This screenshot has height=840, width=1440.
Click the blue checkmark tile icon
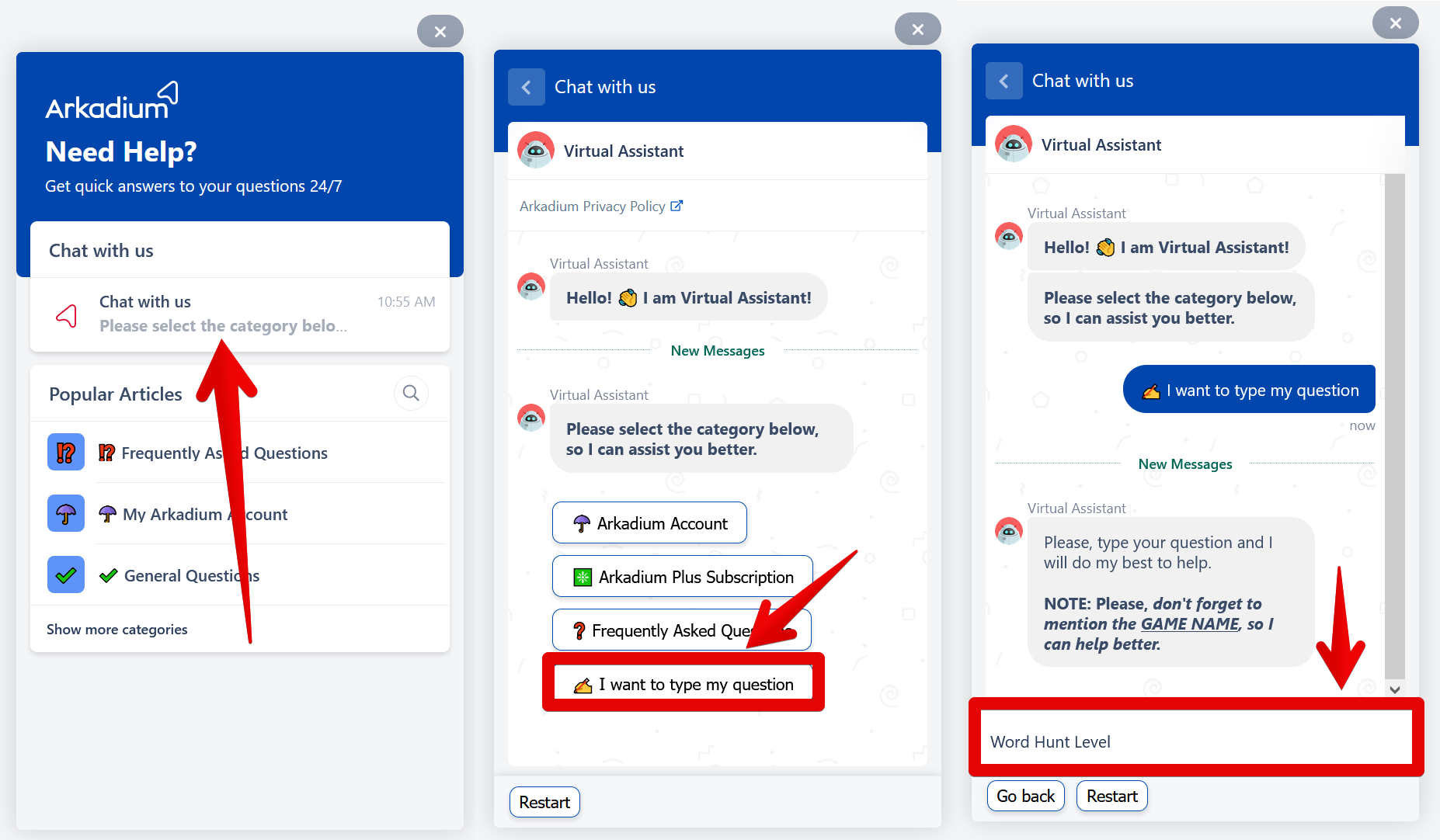coord(66,574)
